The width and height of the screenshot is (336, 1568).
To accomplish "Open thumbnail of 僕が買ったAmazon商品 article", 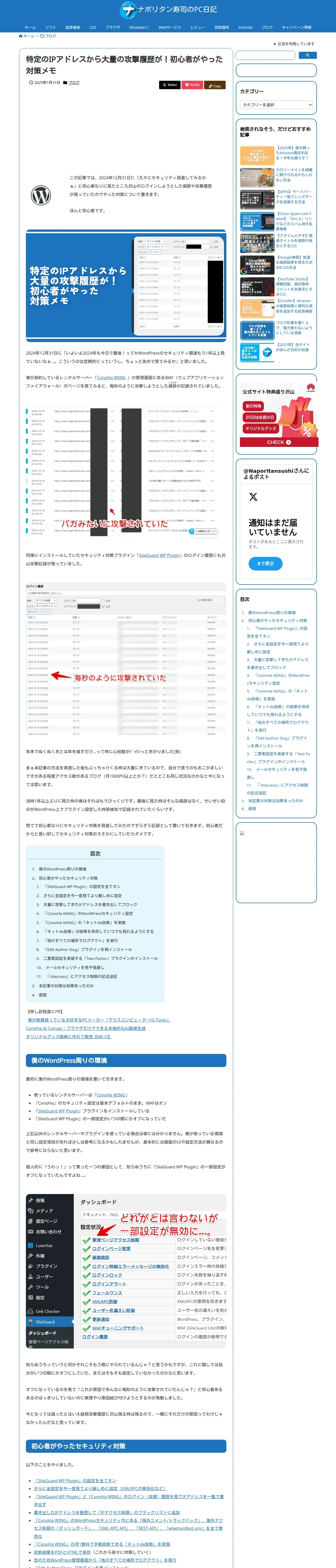I will pos(257,155).
